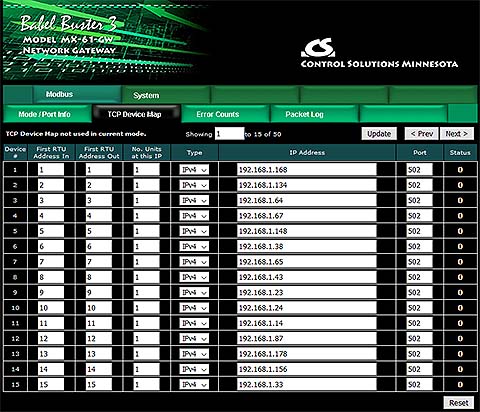This screenshot has width=480, height=412.
Task: Click 'TCP Device Map not used' message
Action: 76,134
